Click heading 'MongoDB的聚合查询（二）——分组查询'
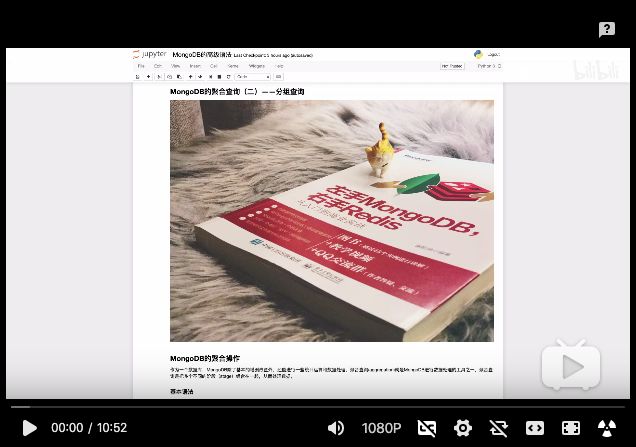 (237, 92)
